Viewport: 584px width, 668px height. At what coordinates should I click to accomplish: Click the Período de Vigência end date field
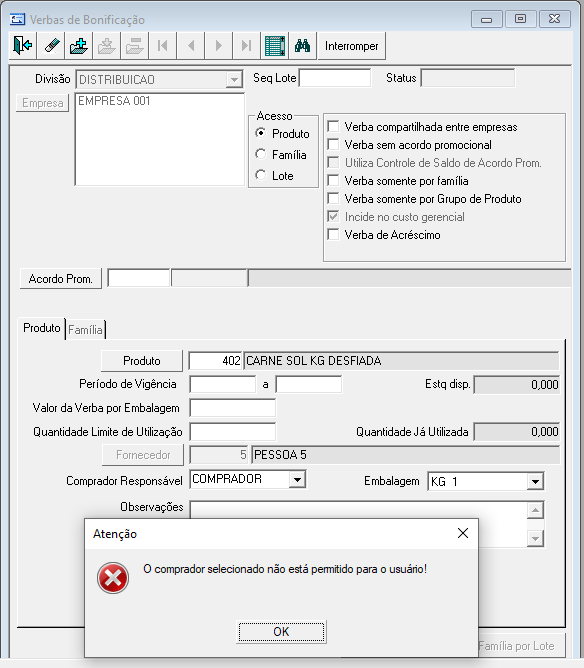pos(309,384)
